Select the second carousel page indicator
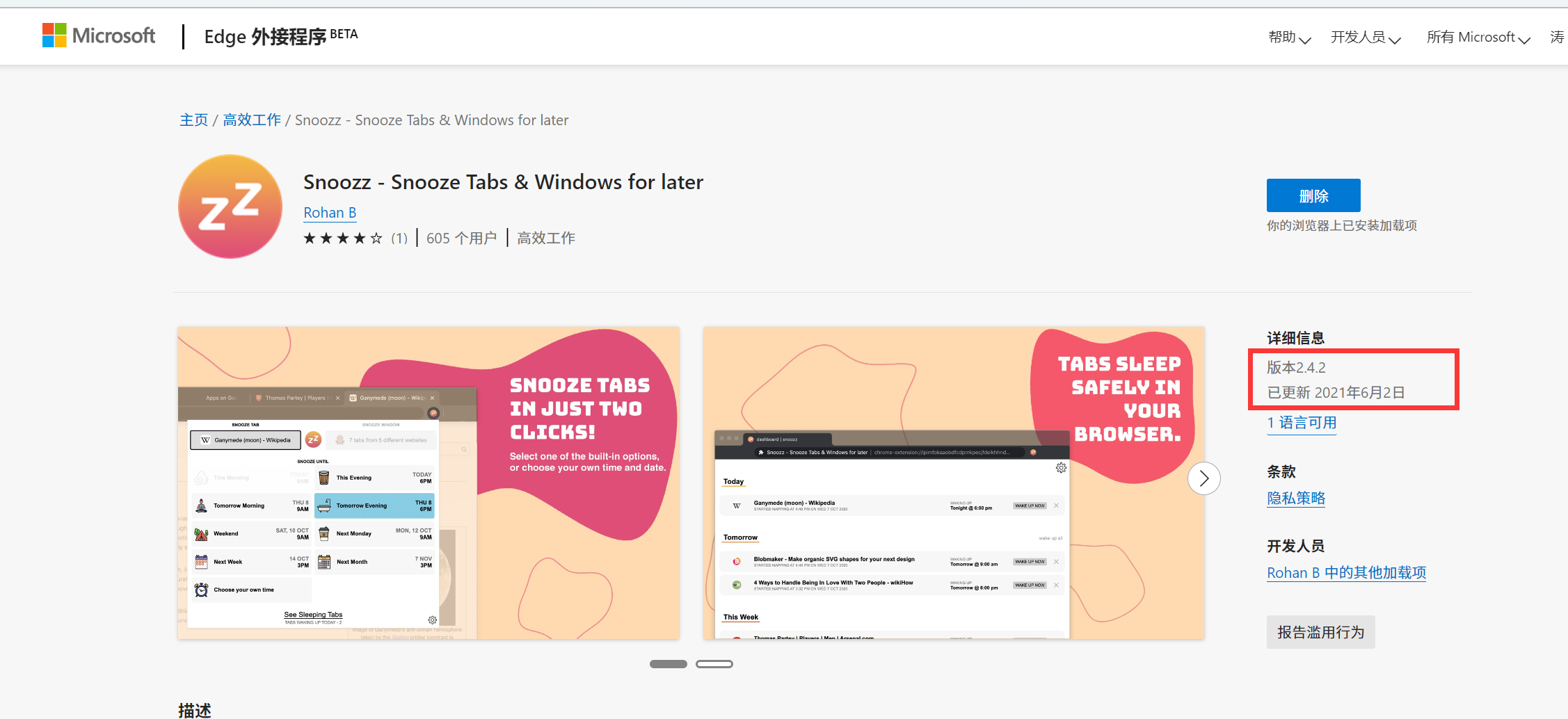Image resolution: width=1568 pixels, height=719 pixels. 714,664
